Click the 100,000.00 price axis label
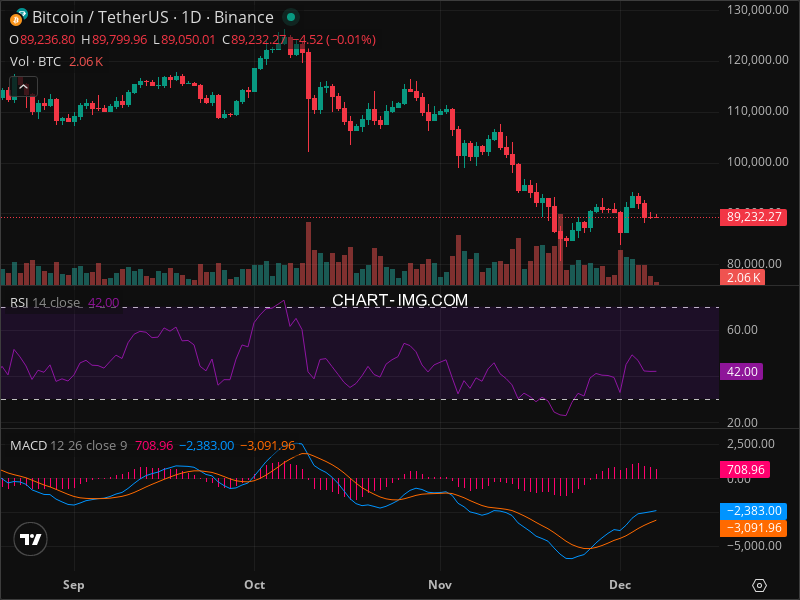This screenshot has height=600, width=800. [756, 162]
